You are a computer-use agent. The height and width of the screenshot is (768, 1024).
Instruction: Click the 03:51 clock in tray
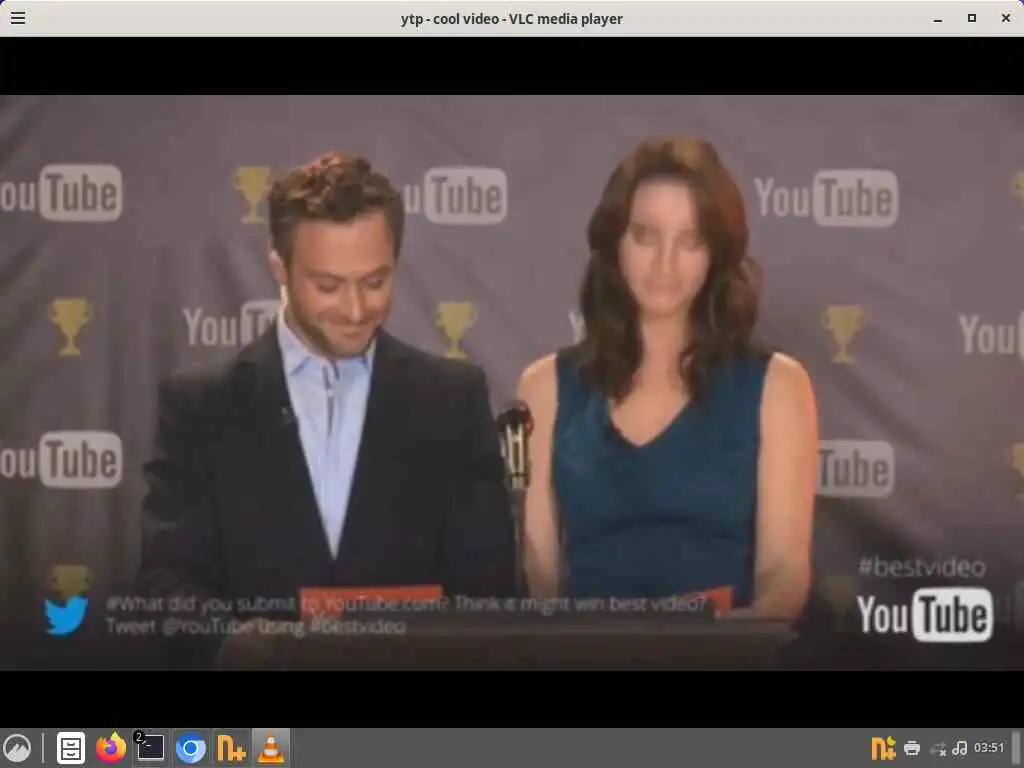[989, 748]
